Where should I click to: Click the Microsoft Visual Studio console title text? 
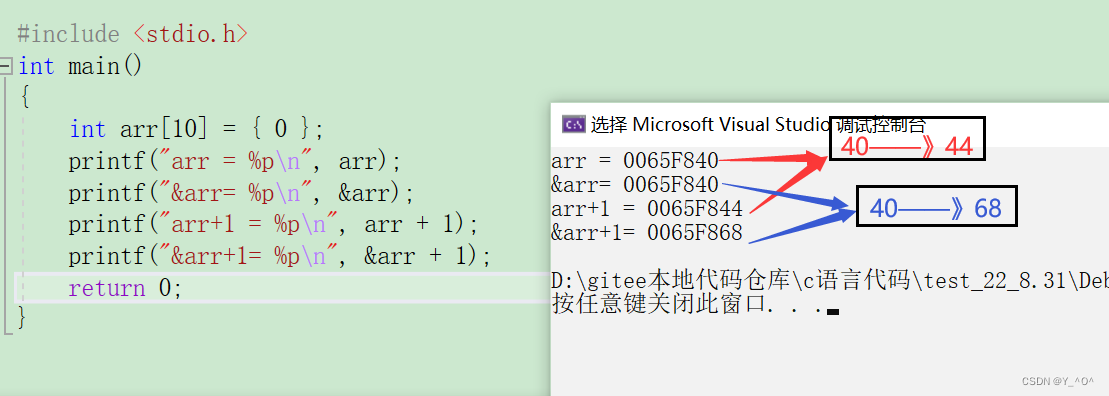tap(758, 124)
